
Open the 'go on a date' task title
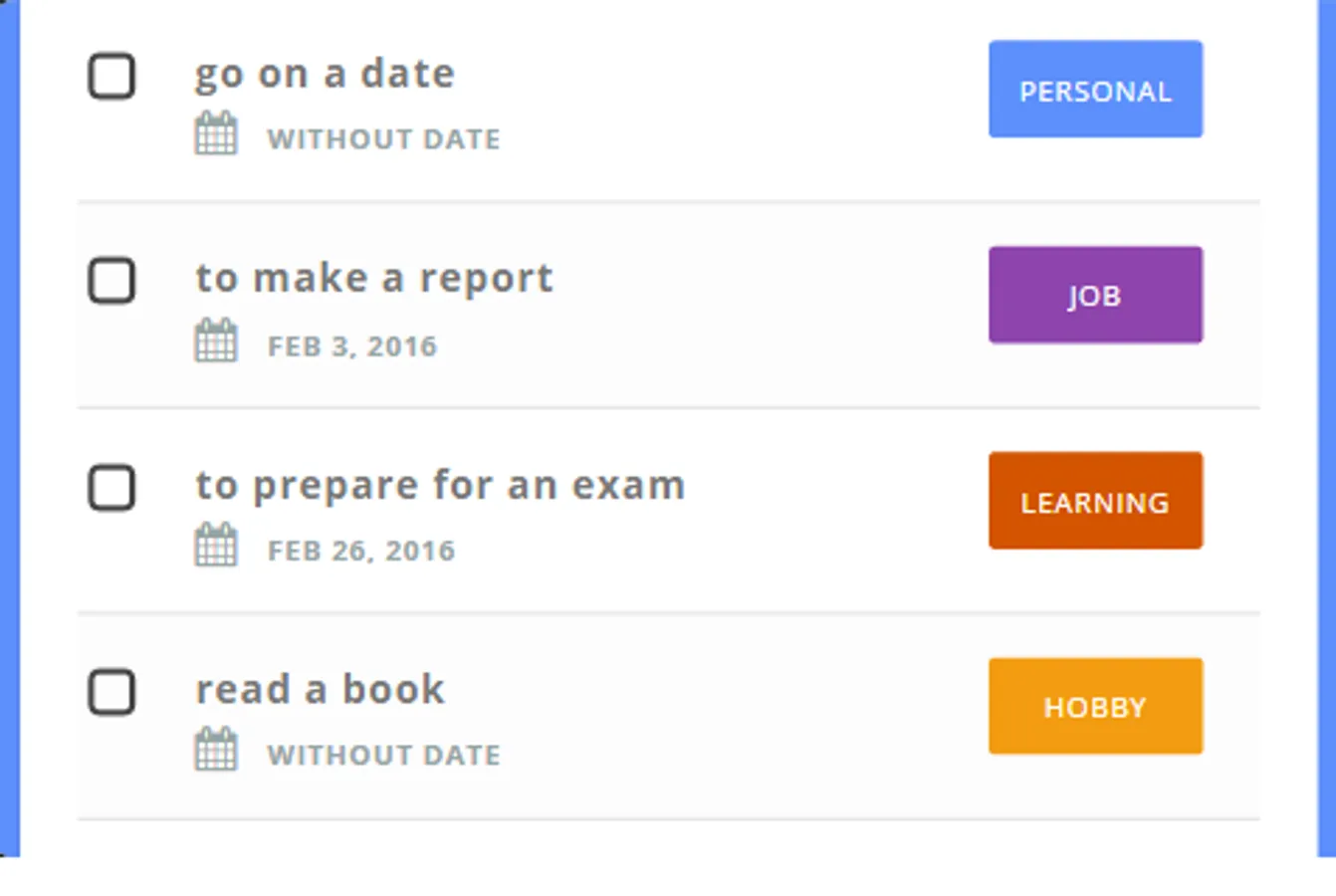(x=325, y=75)
